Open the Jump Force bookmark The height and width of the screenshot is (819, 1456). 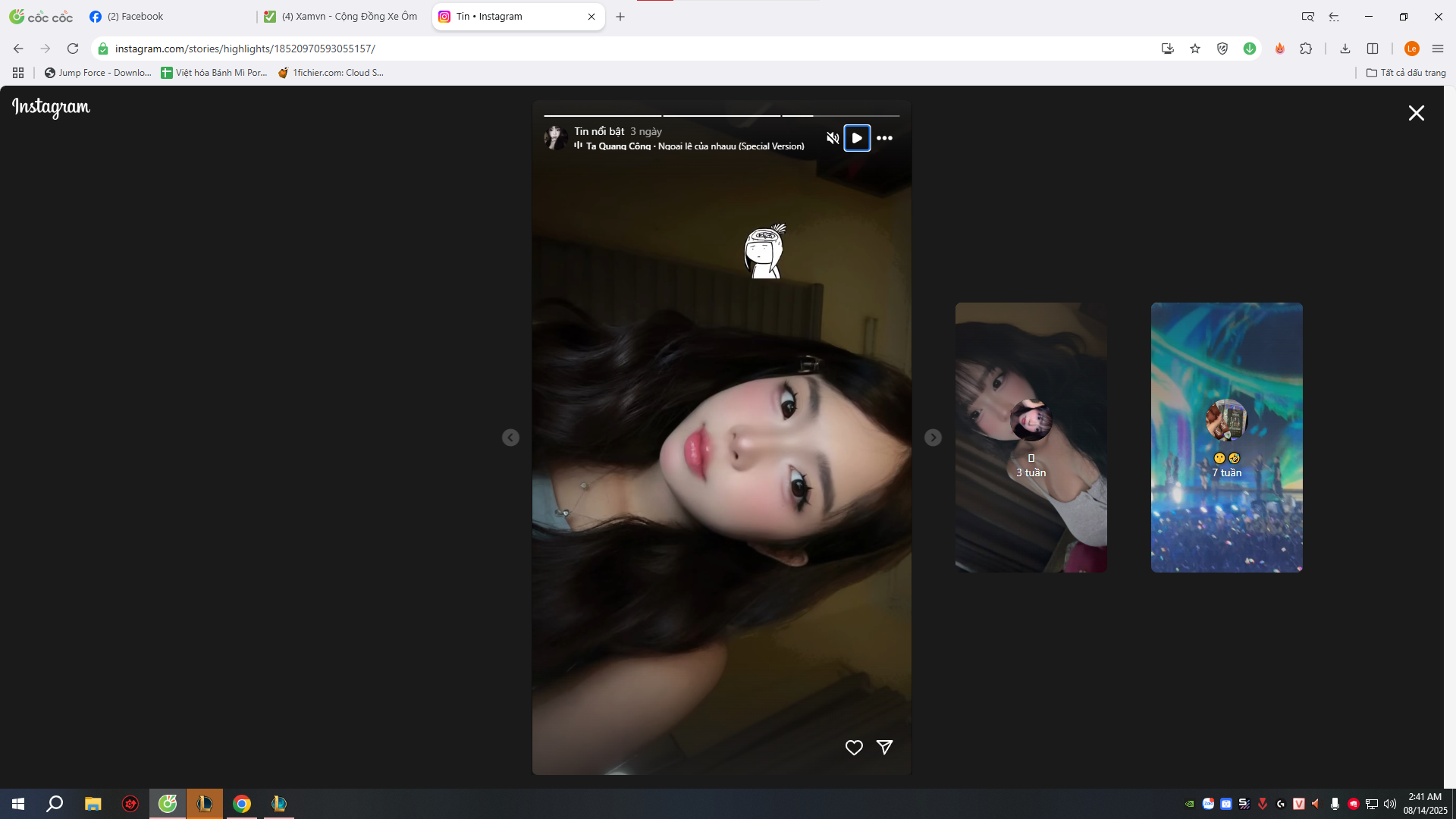98,73
